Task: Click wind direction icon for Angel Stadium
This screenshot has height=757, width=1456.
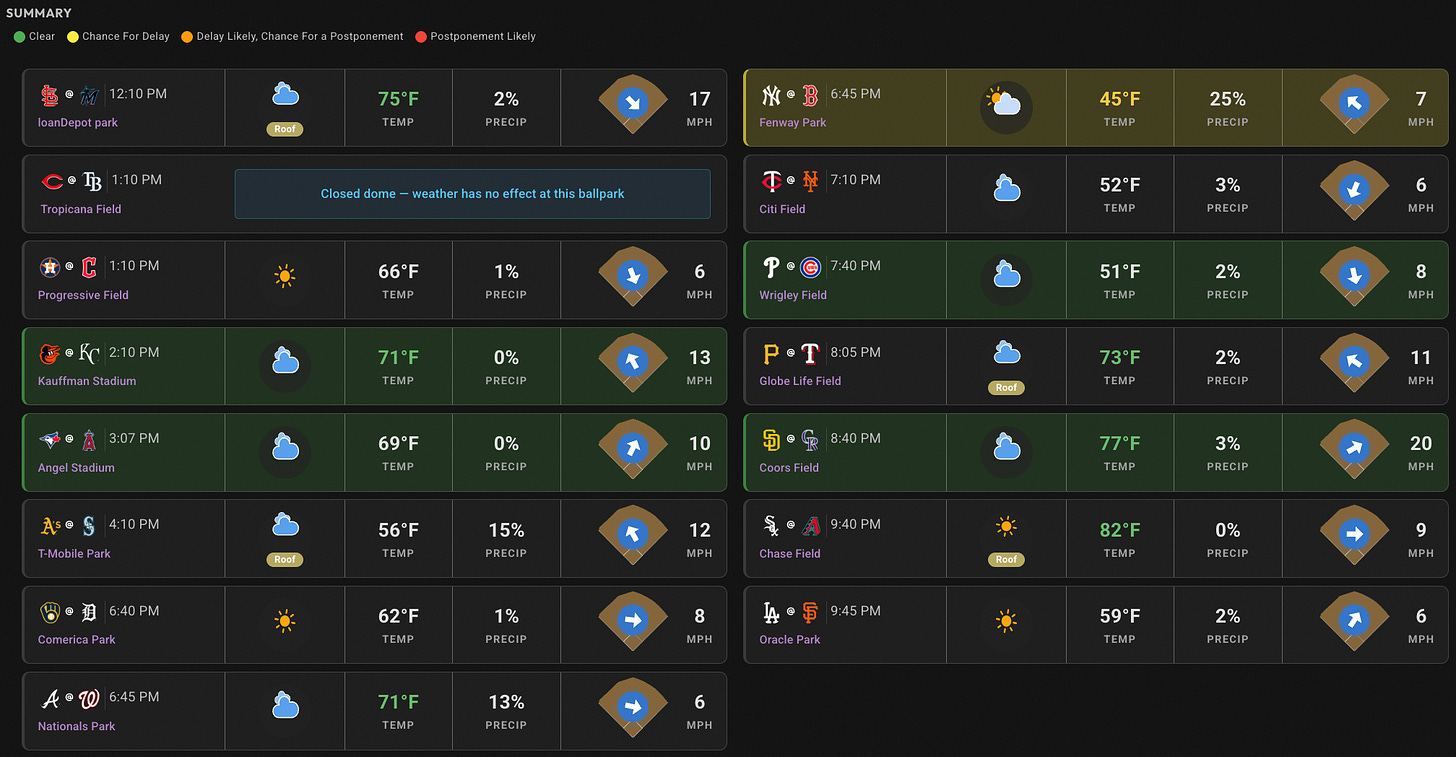Action: [x=632, y=447]
